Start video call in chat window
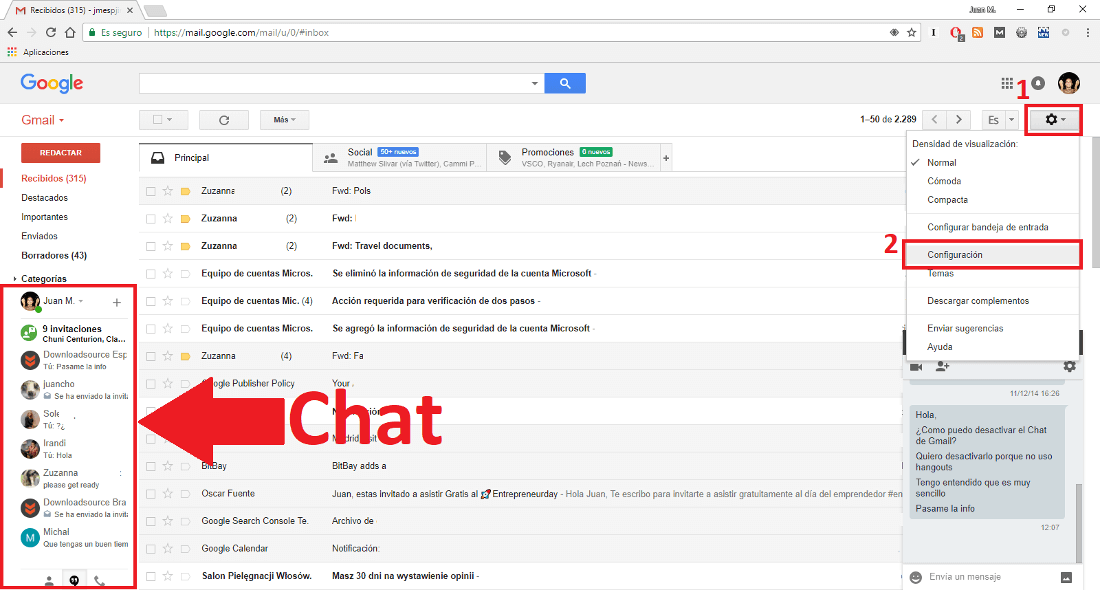 tap(915, 366)
